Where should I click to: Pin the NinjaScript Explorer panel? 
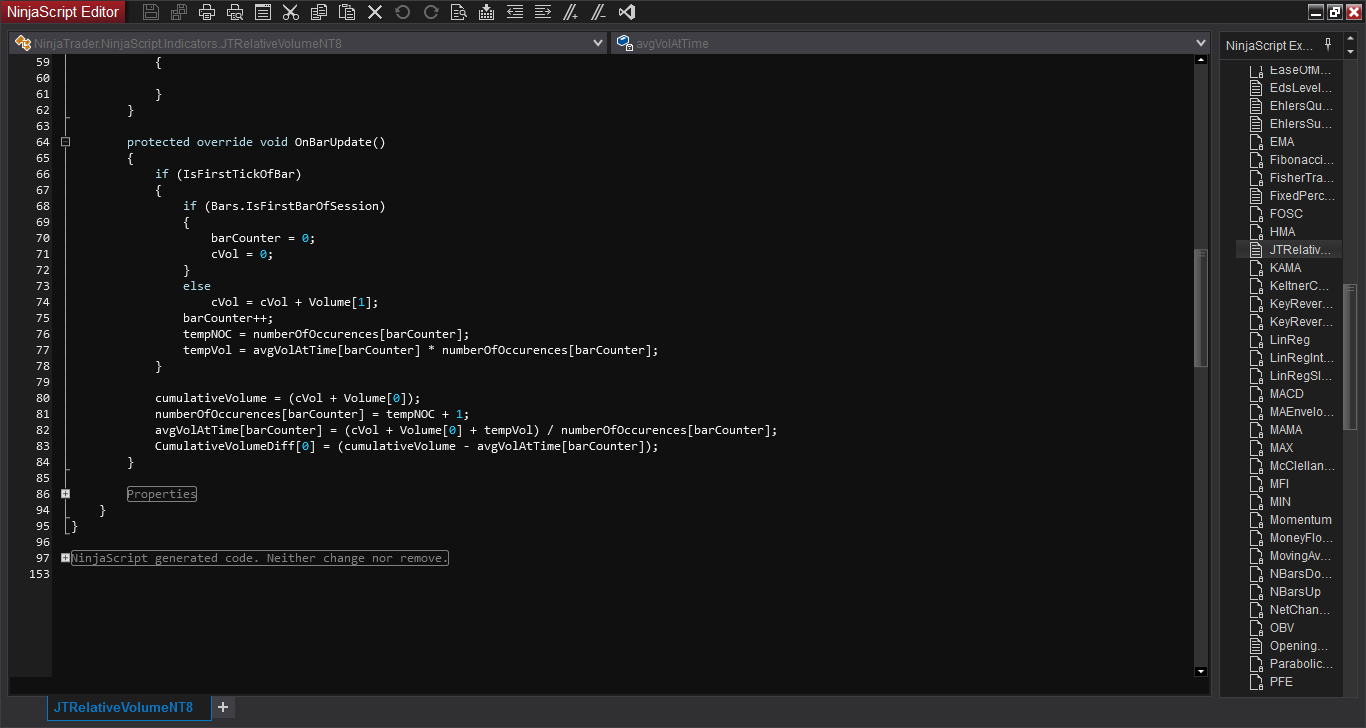pyautogui.click(x=1328, y=45)
